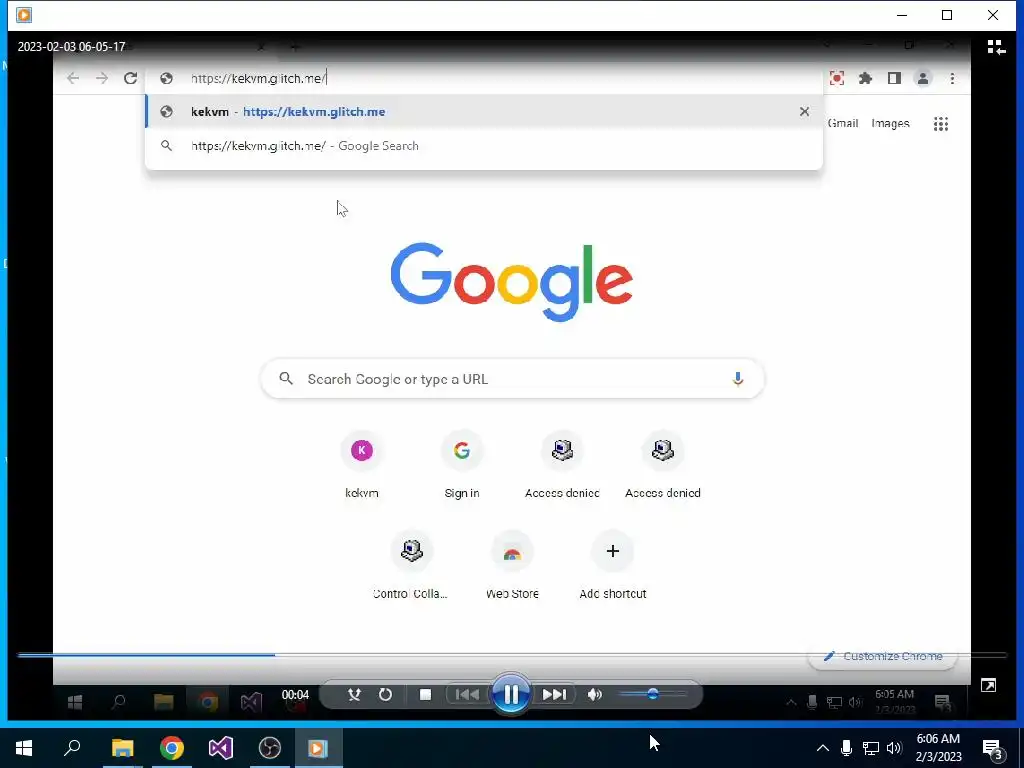Viewport: 1024px width, 768px height.
Task: Open the Chrome profile avatar
Action: 923,78
